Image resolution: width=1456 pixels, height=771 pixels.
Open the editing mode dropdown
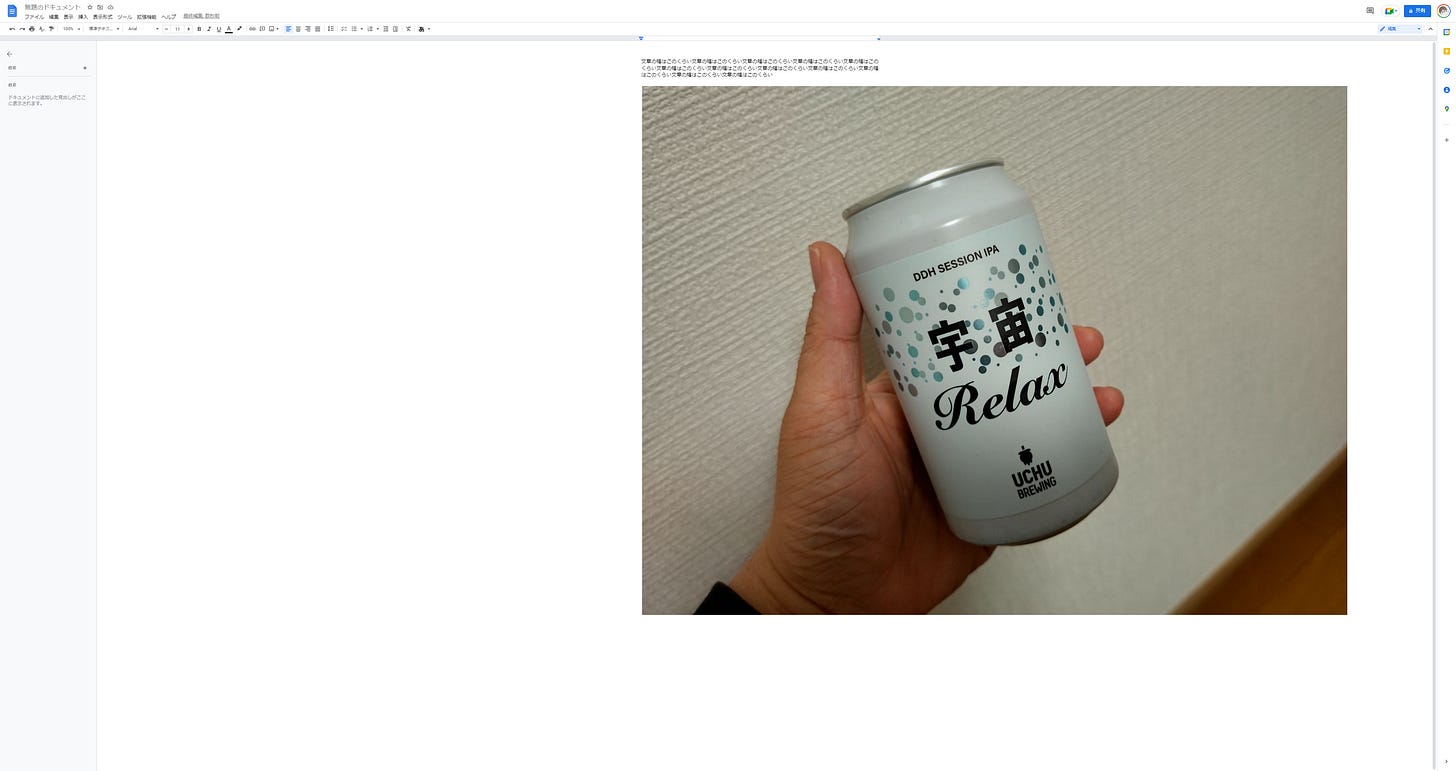[1400, 29]
